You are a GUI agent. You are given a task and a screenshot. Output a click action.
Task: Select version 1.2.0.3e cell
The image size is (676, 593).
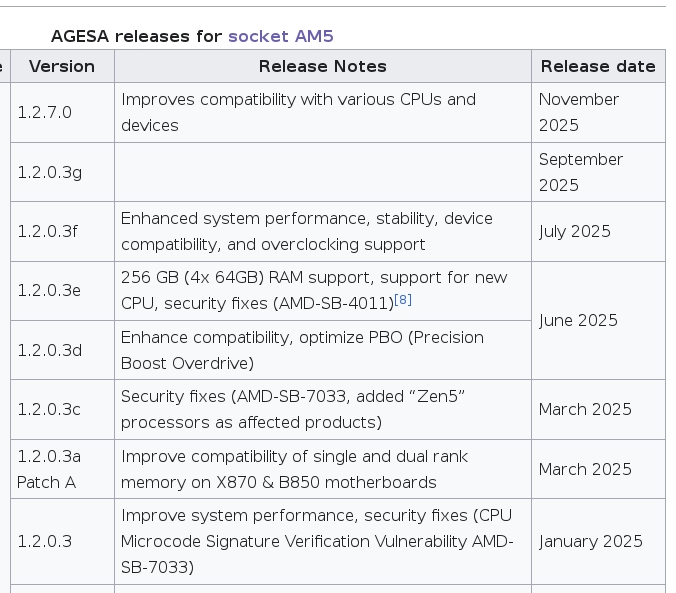point(62,291)
